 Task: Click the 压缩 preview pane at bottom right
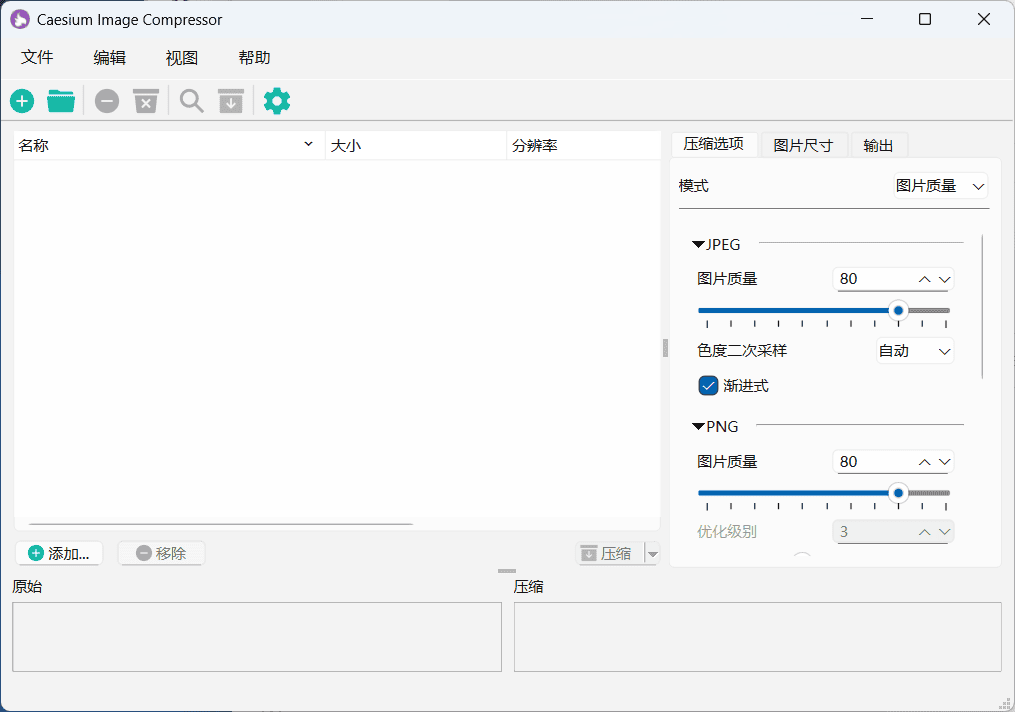[x=757, y=637]
